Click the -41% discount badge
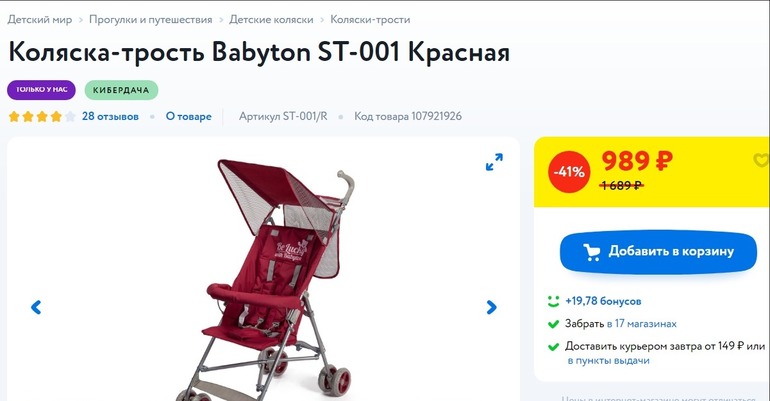770x401 pixels. tap(569, 172)
